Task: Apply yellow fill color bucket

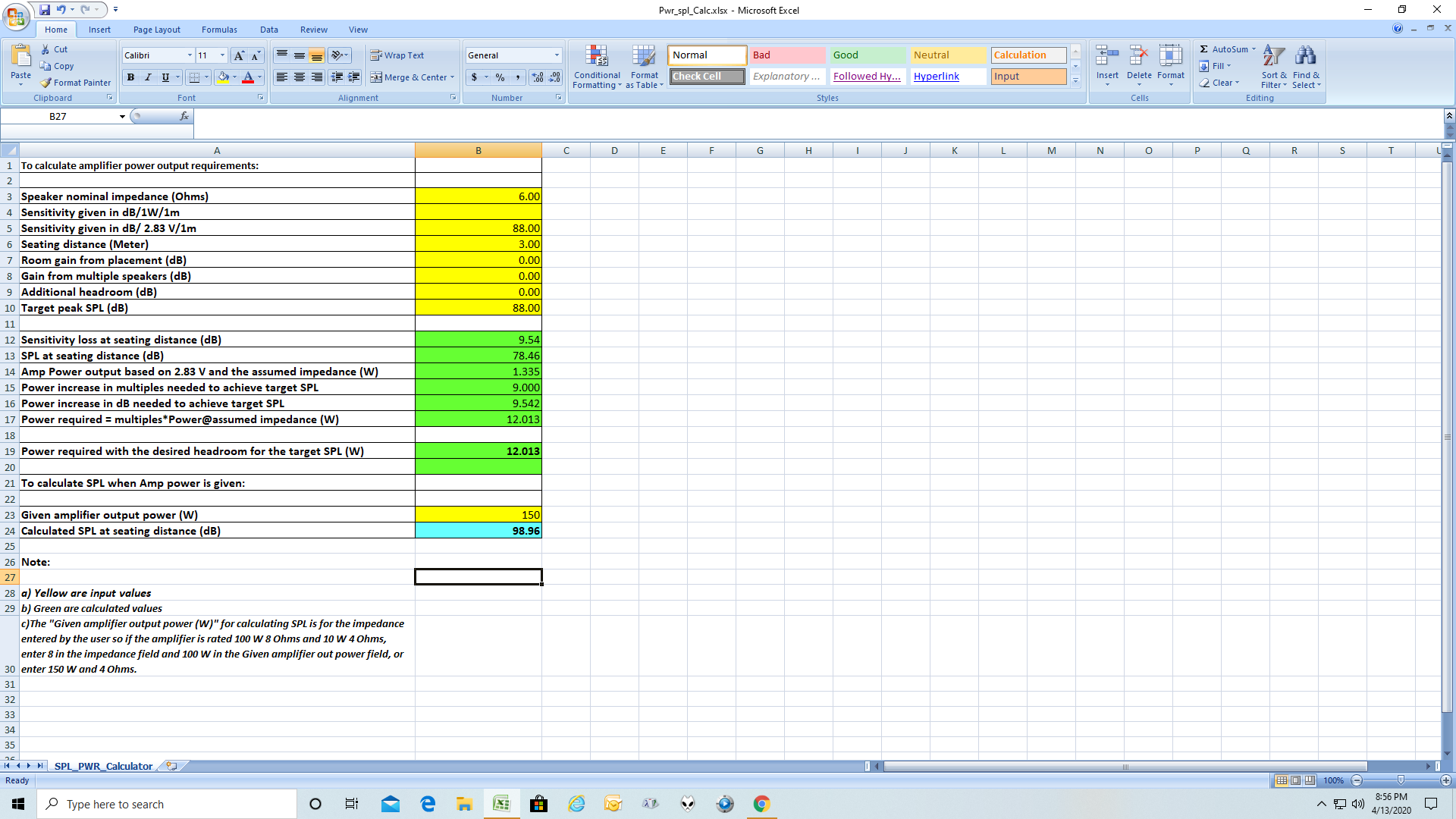Action: (x=223, y=77)
